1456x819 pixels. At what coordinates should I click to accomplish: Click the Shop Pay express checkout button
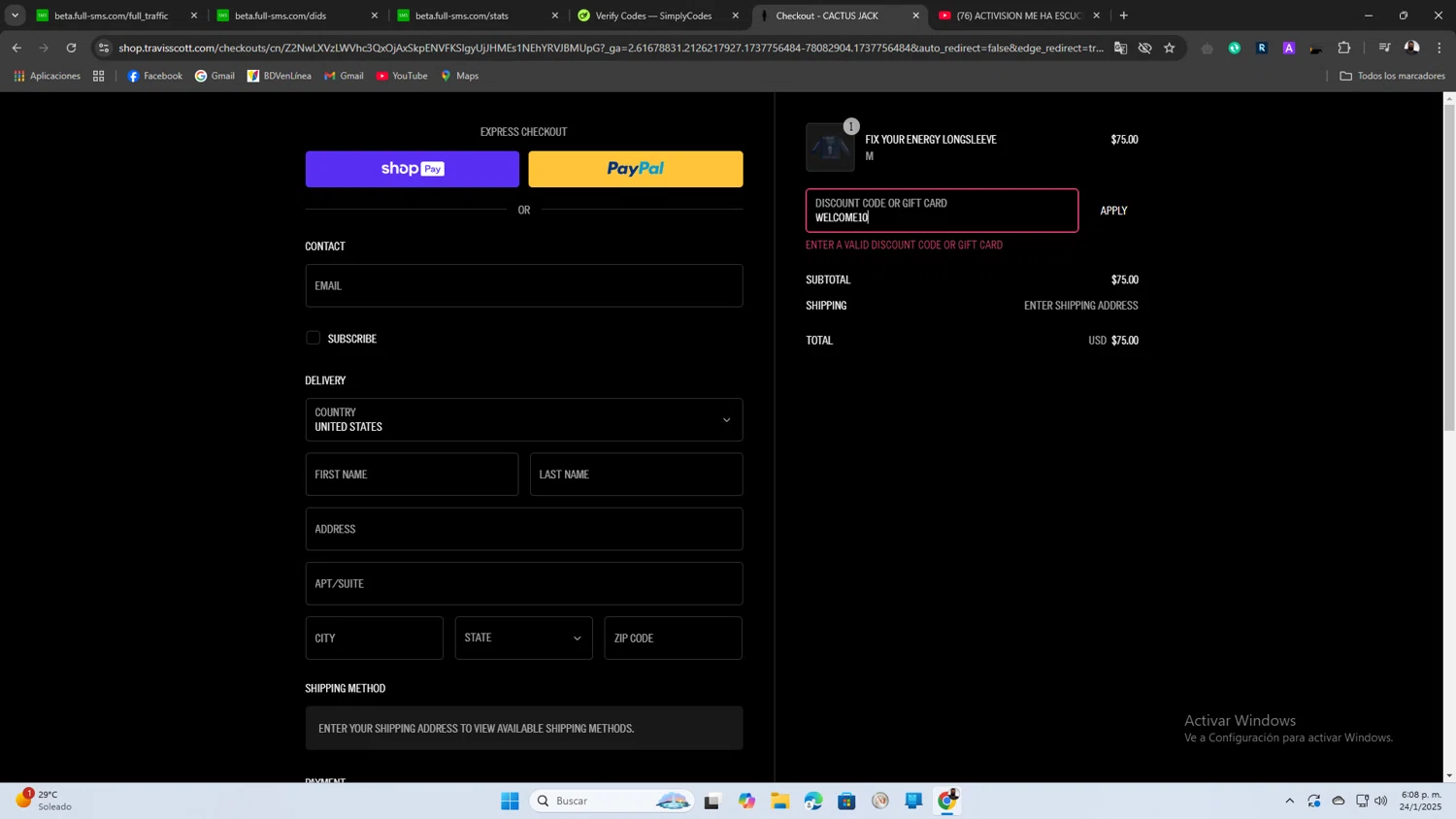(x=413, y=169)
